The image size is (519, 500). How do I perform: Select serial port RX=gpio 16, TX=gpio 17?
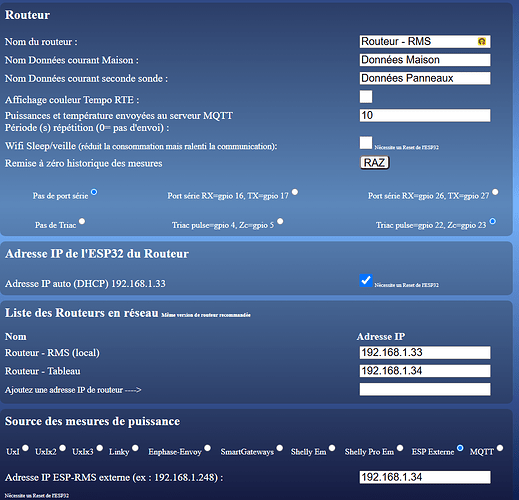[x=295, y=192]
